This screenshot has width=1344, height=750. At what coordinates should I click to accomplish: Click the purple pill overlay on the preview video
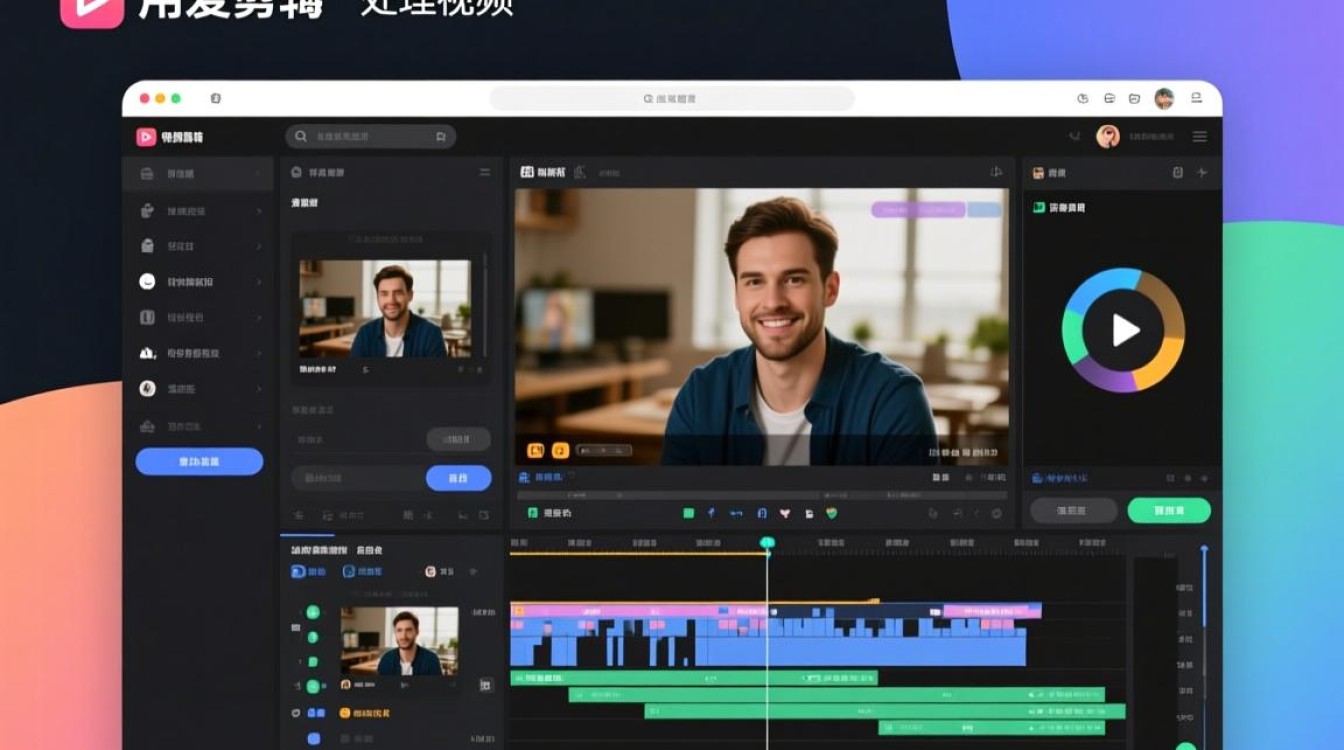[x=918, y=210]
